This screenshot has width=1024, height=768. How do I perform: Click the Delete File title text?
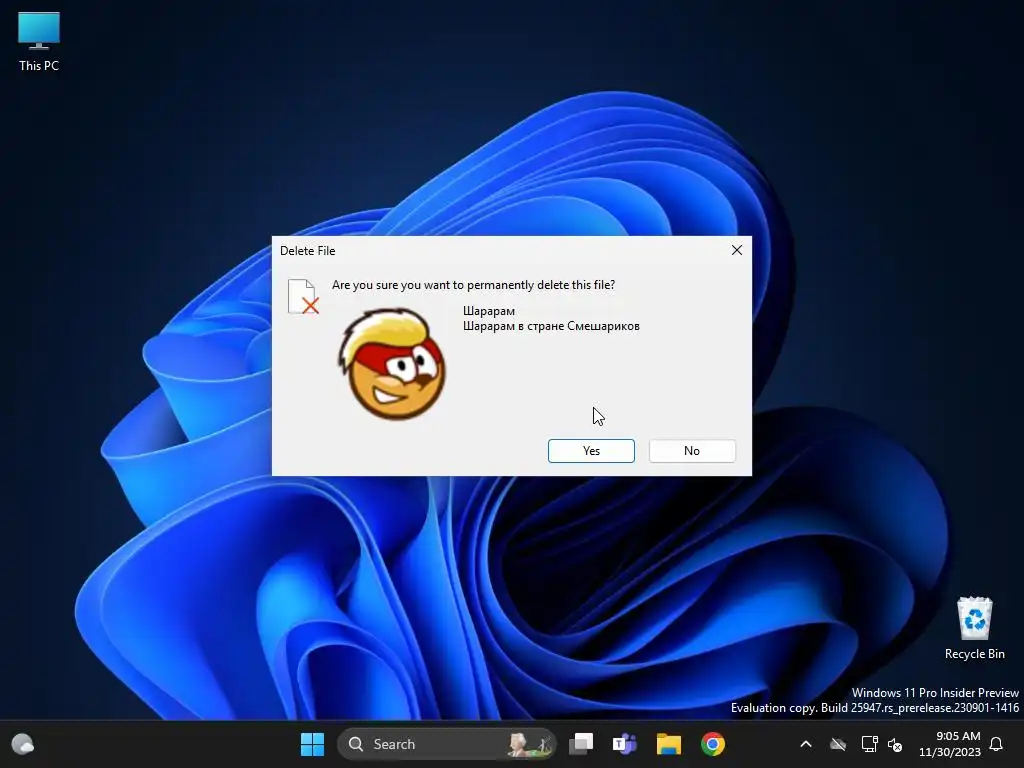click(x=308, y=251)
